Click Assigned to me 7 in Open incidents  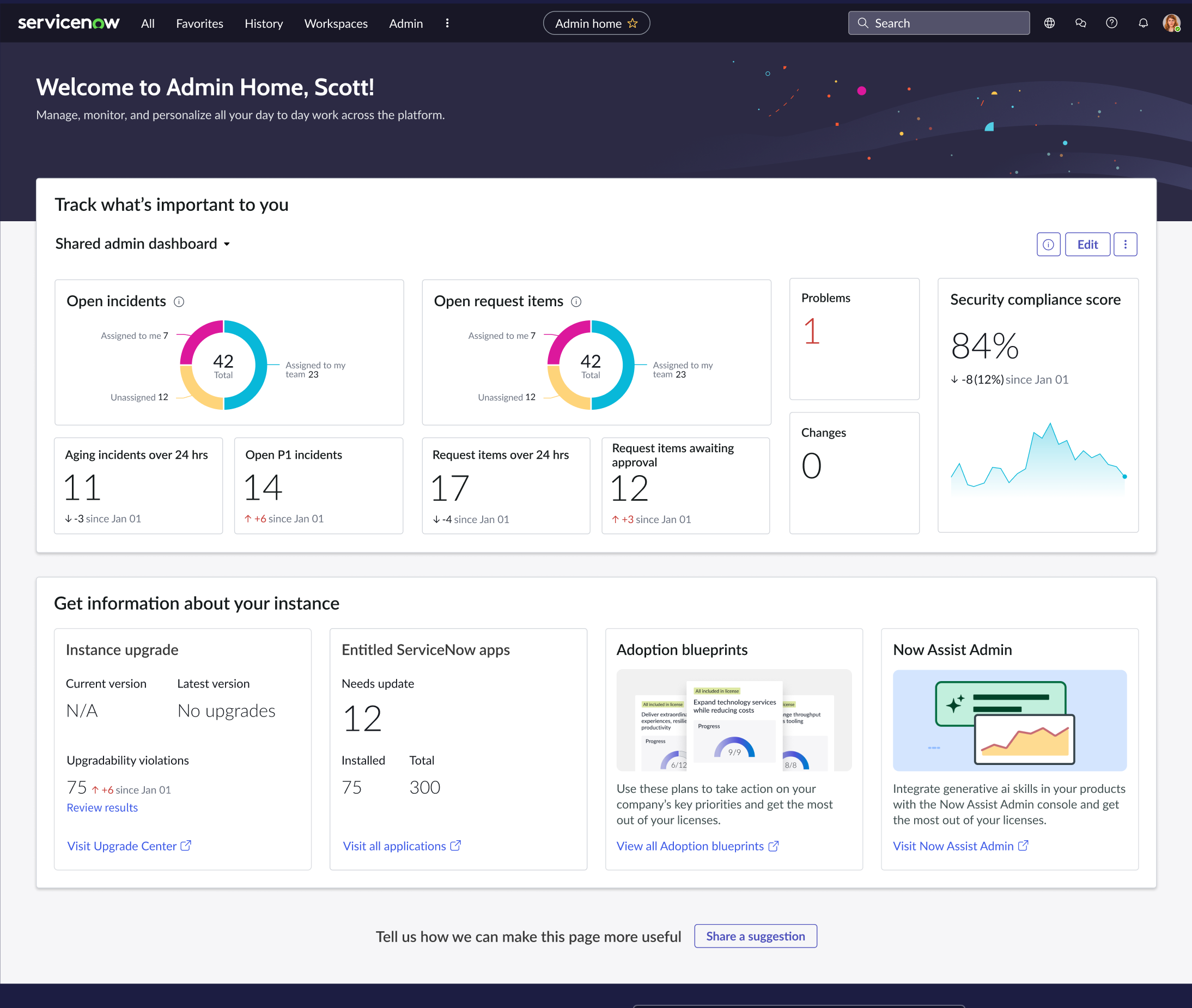tap(135, 336)
